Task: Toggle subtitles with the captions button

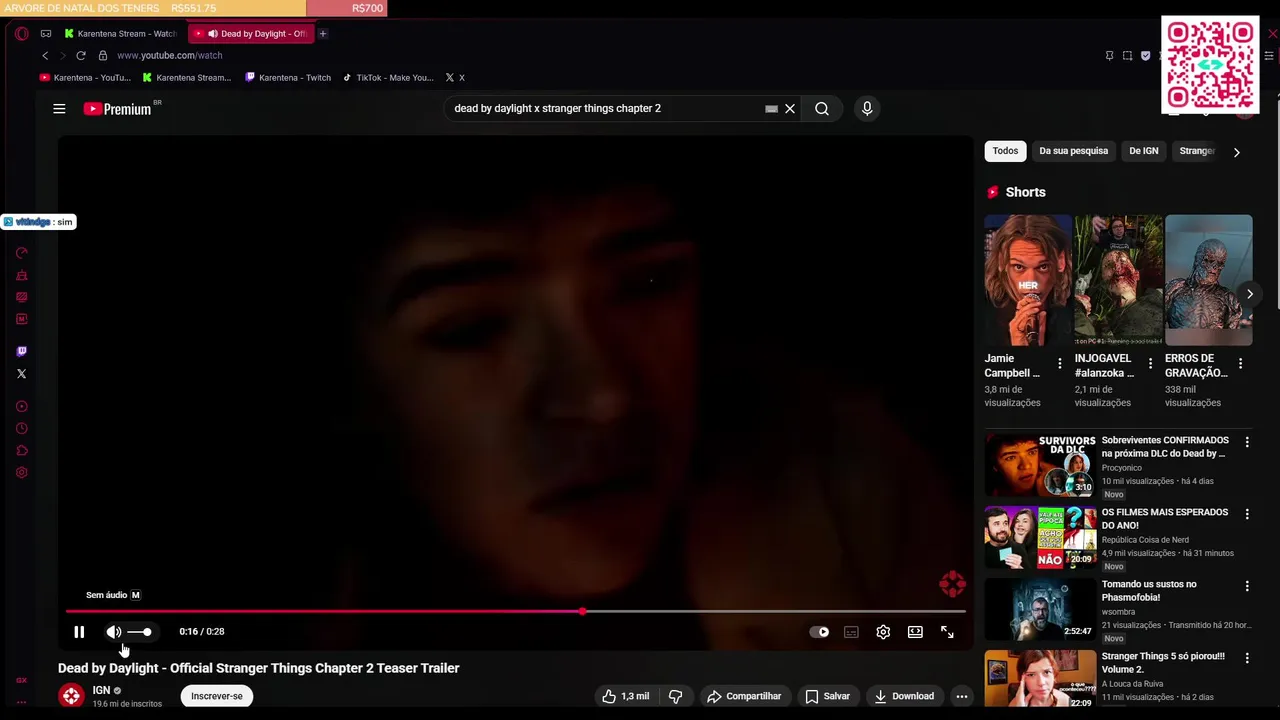Action: [851, 632]
